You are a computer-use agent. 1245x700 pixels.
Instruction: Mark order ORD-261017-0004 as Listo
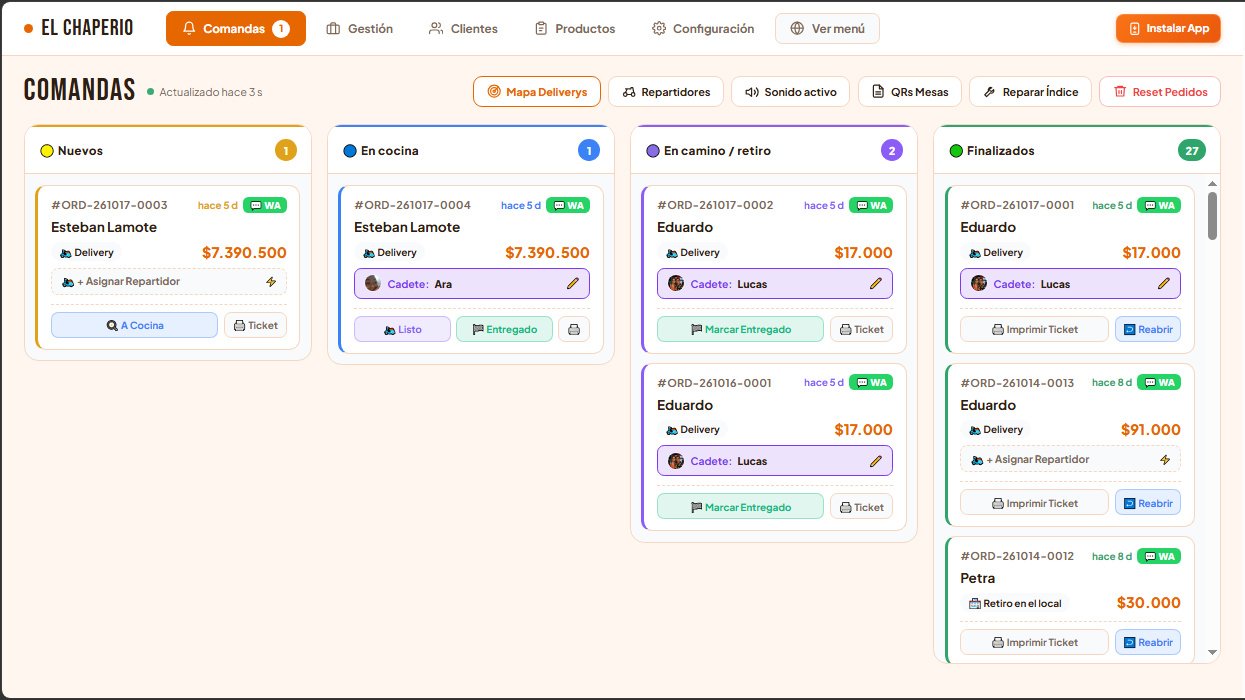[402, 329]
